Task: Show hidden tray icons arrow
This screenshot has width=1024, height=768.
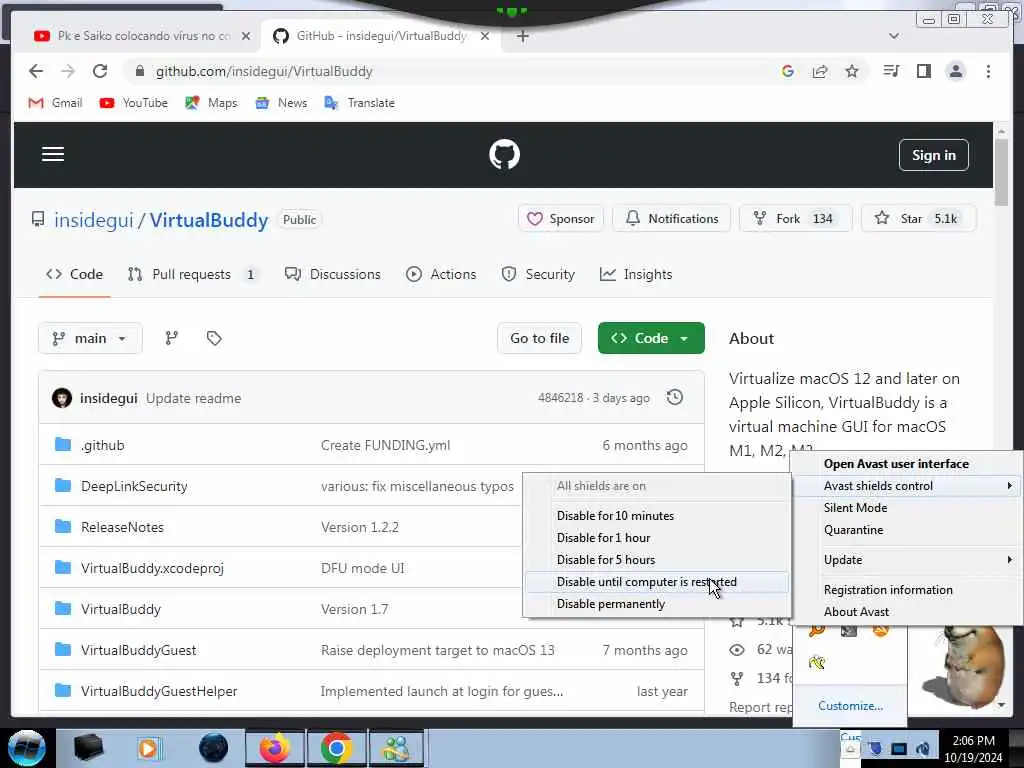Action: tap(850, 750)
